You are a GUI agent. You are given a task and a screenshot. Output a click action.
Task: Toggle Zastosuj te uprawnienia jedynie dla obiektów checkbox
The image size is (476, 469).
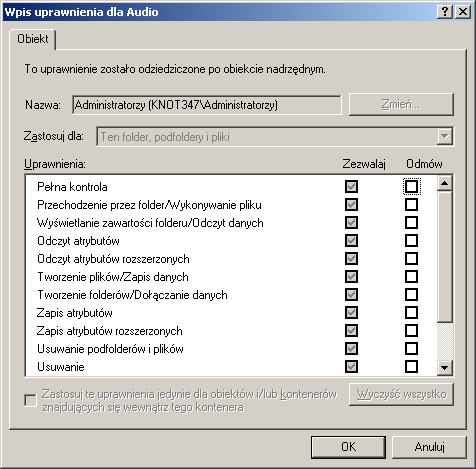[x=30, y=400]
